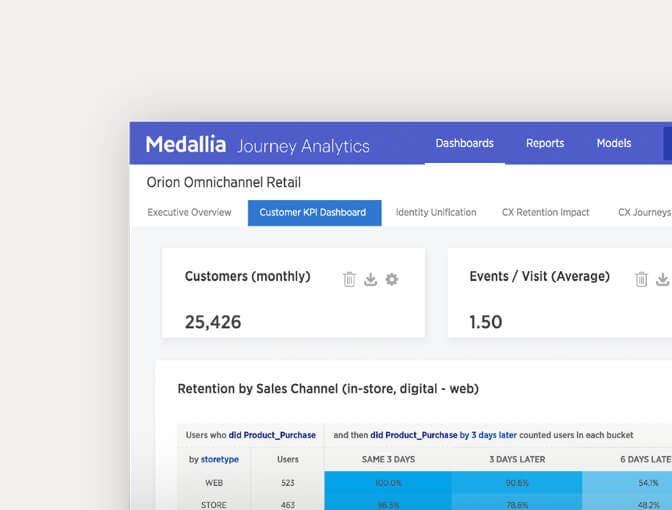Switch to Executive Overview tab

pyautogui.click(x=189, y=213)
